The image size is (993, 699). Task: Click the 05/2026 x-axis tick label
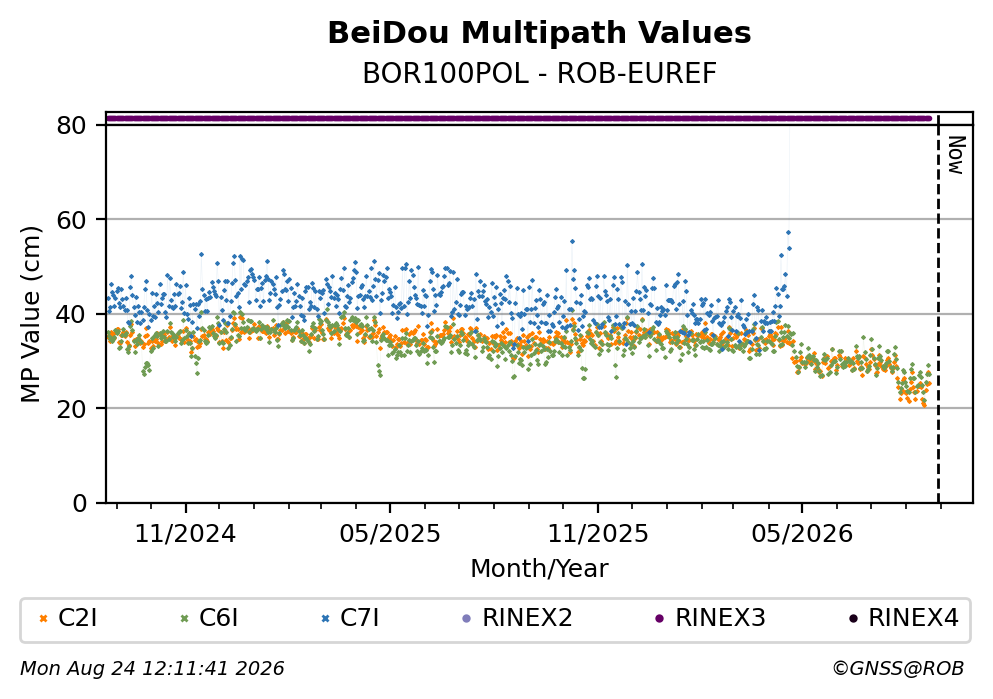click(x=802, y=534)
